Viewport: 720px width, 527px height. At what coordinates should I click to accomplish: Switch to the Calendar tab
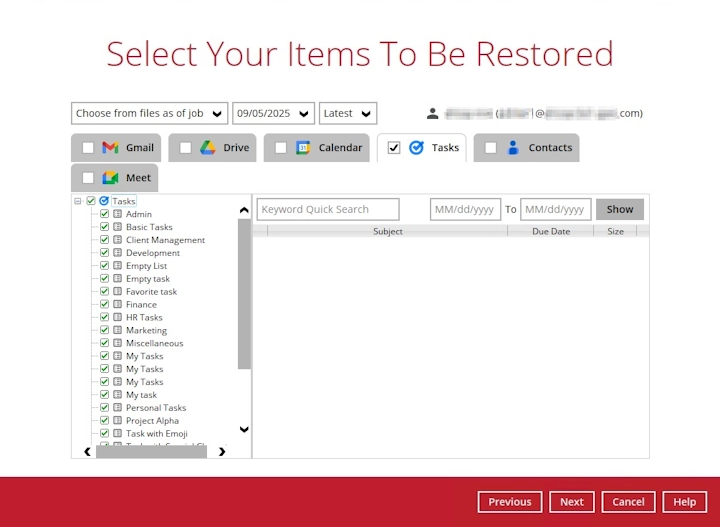tap(339, 148)
